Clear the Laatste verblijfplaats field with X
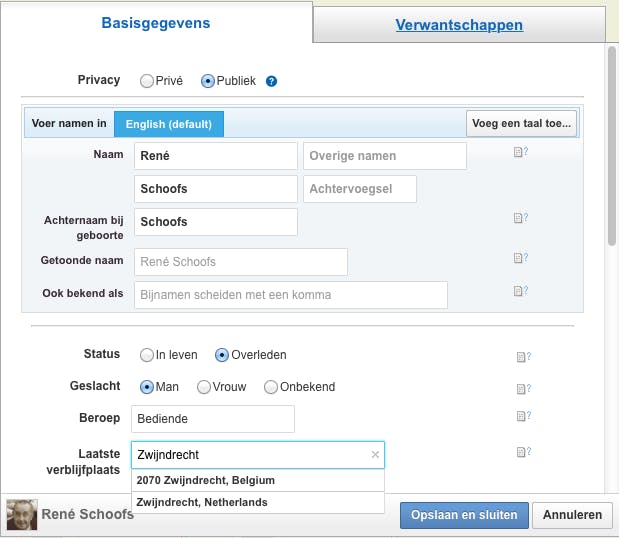Screen dimensions: 619x538 [x=375, y=455]
